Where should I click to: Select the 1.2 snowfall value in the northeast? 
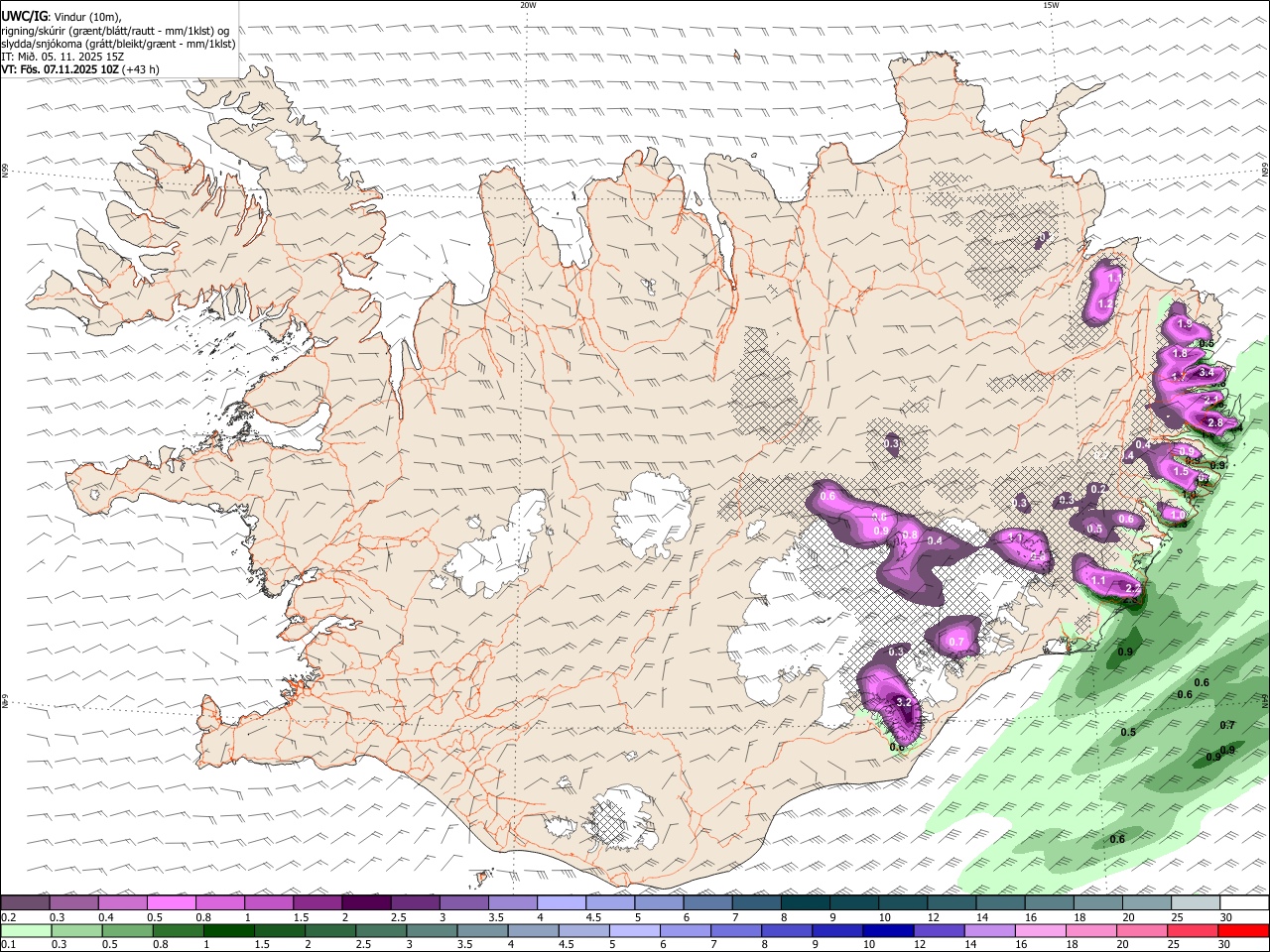tap(1106, 303)
